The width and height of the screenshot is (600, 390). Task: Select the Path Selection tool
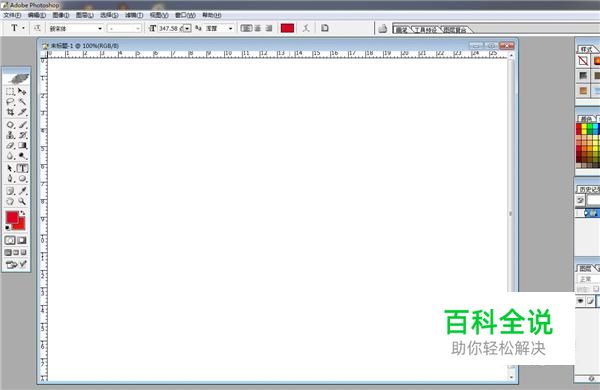pos(10,168)
